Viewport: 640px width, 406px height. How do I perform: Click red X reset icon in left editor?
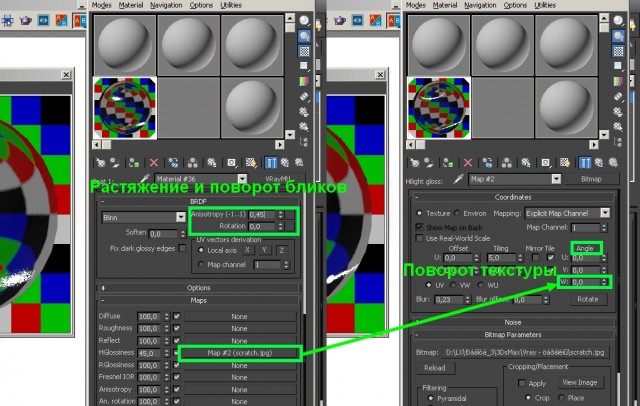pos(154,163)
